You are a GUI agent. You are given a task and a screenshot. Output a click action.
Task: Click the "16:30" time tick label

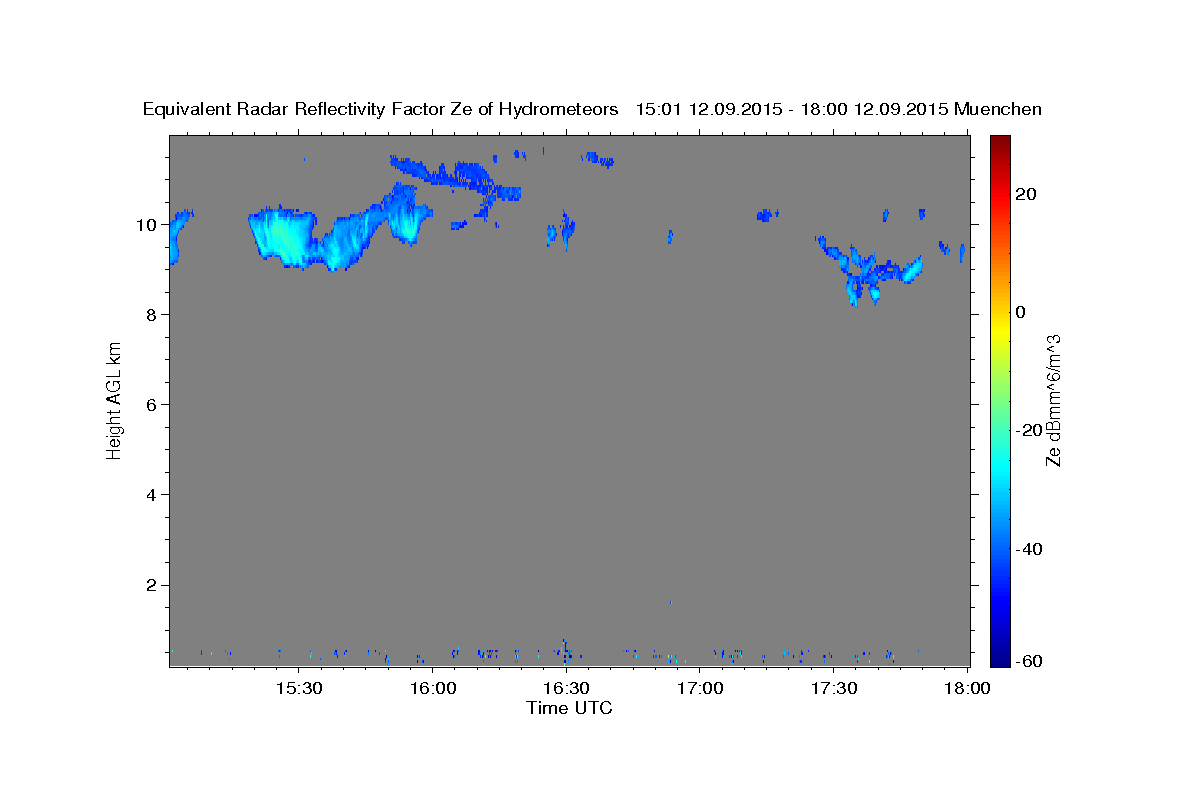click(x=566, y=689)
